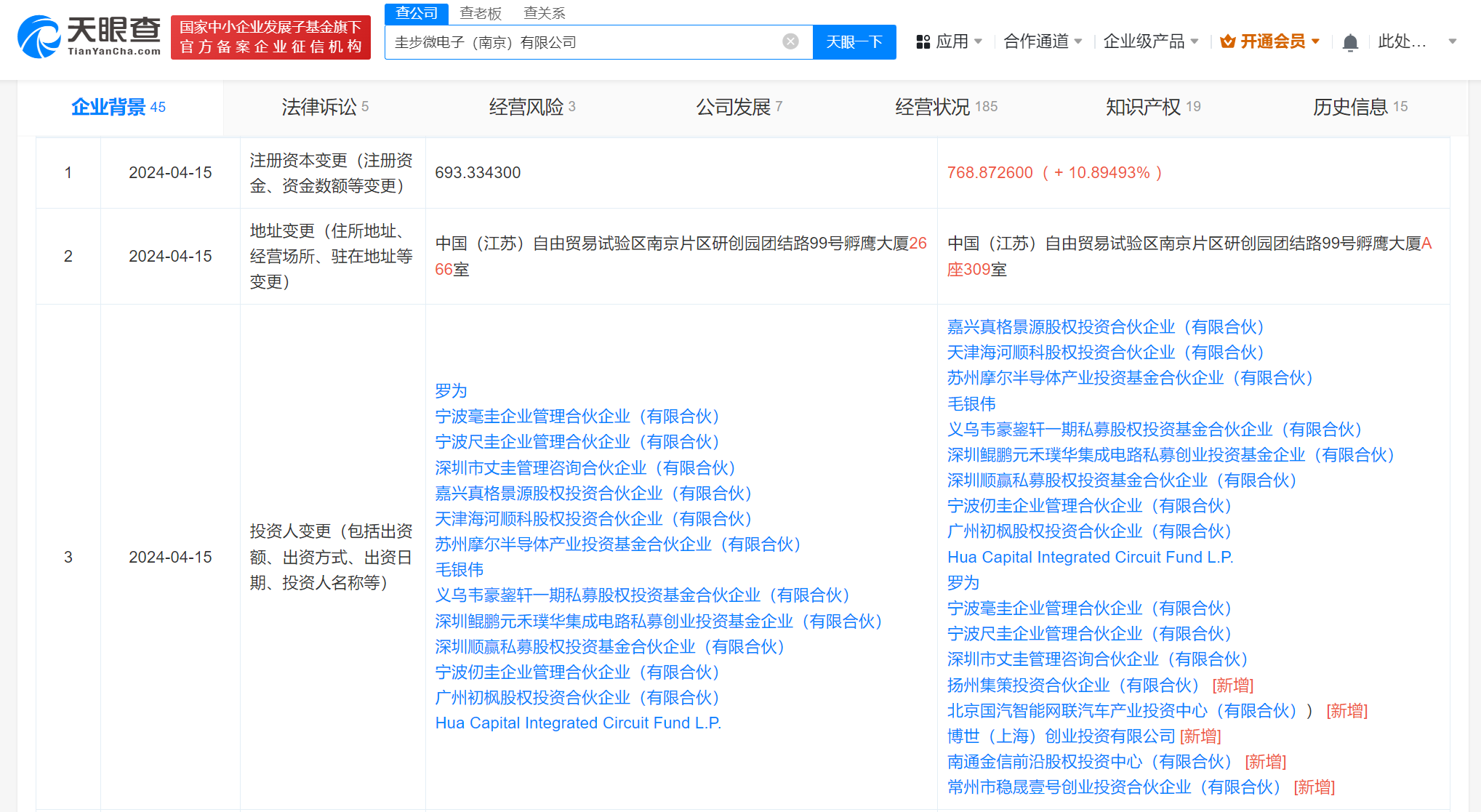Image resolution: width=1481 pixels, height=812 pixels.
Task: Switch to the 查老板 search tab
Action: coord(481,13)
